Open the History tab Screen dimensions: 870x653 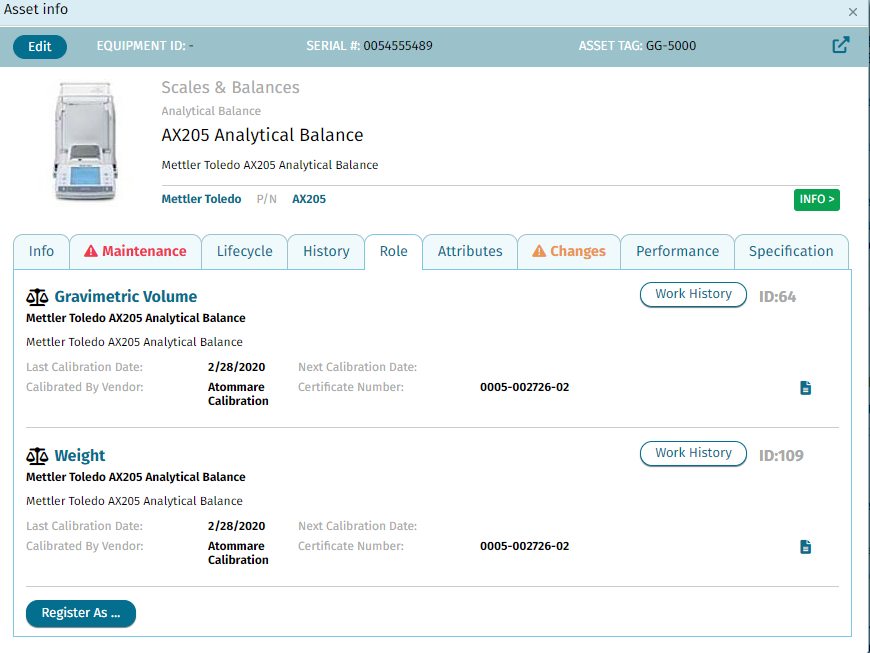pyautogui.click(x=326, y=252)
